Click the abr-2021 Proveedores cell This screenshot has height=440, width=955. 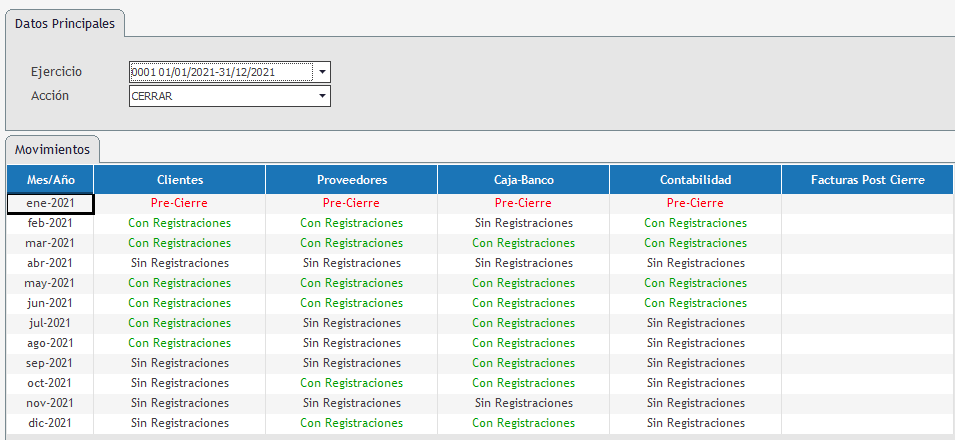[351, 263]
